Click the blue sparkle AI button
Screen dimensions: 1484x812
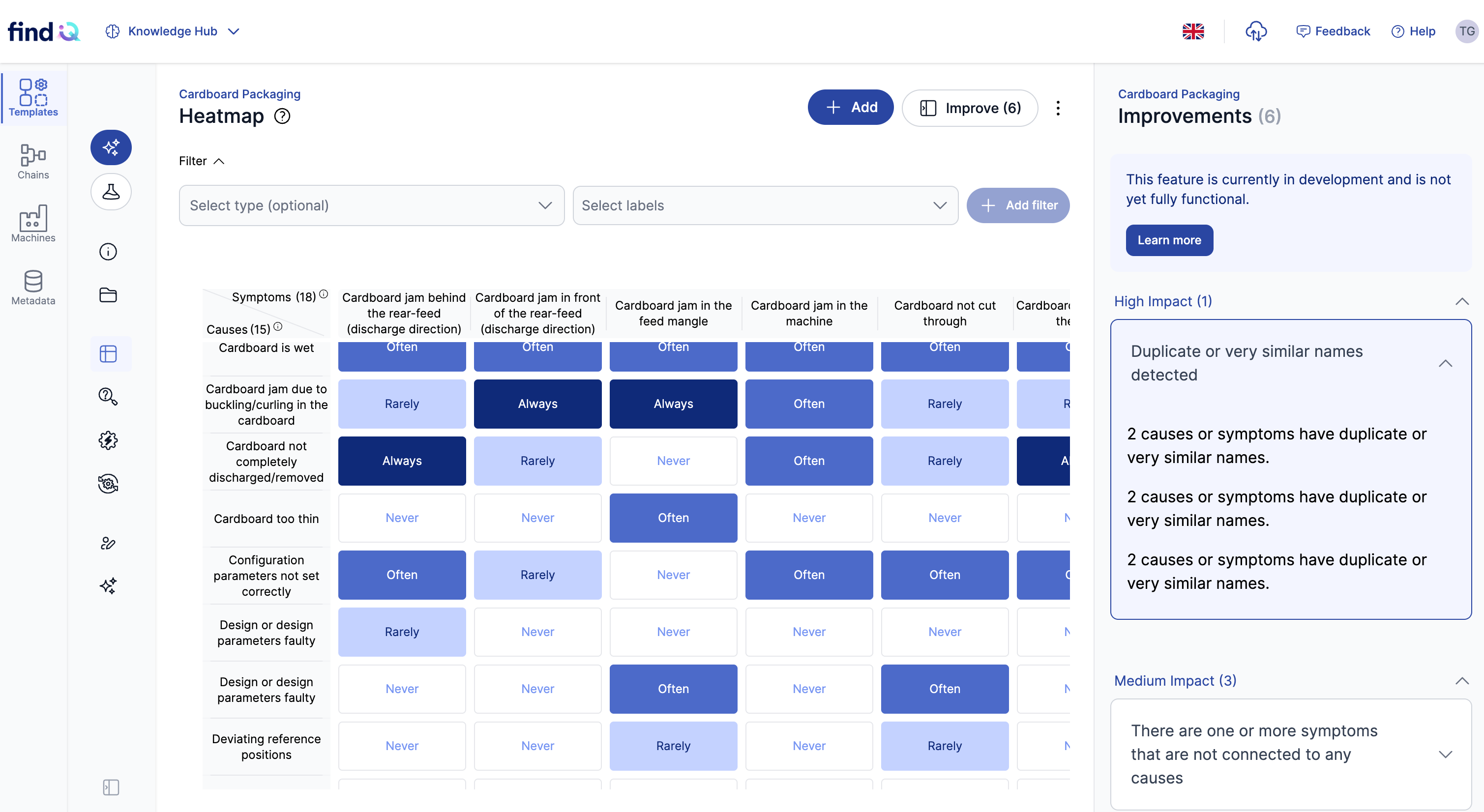coord(111,147)
